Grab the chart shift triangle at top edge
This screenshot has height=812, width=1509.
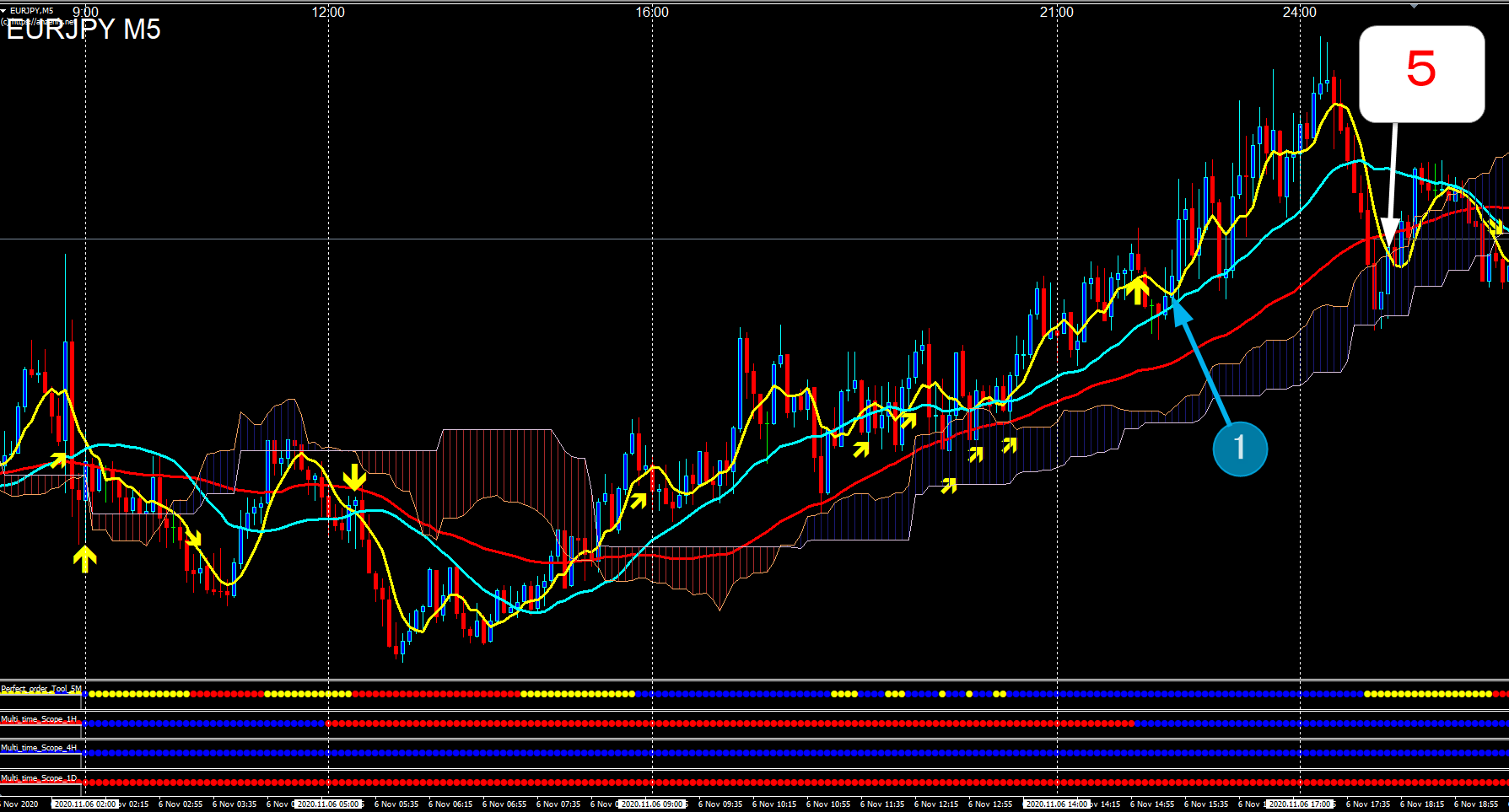(x=1415, y=5)
